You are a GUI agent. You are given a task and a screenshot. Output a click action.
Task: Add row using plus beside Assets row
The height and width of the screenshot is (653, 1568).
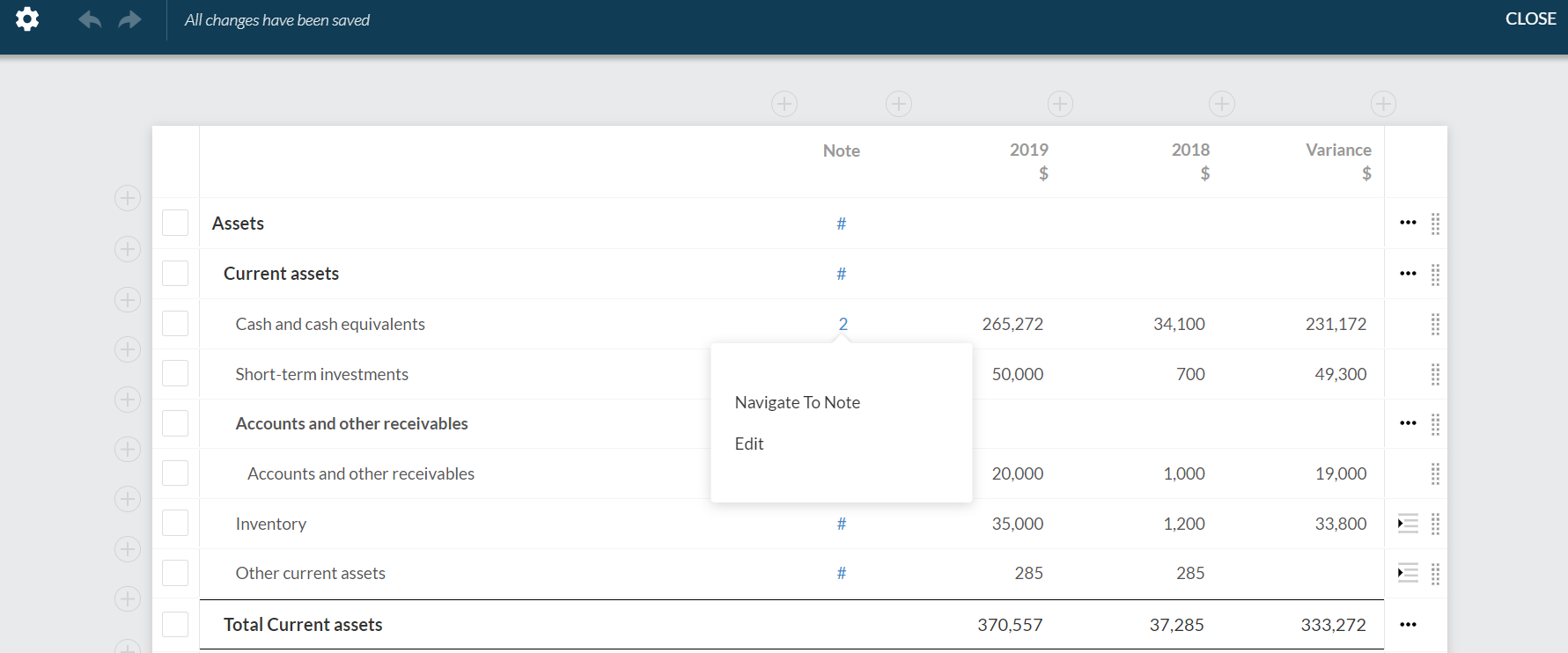[128, 198]
